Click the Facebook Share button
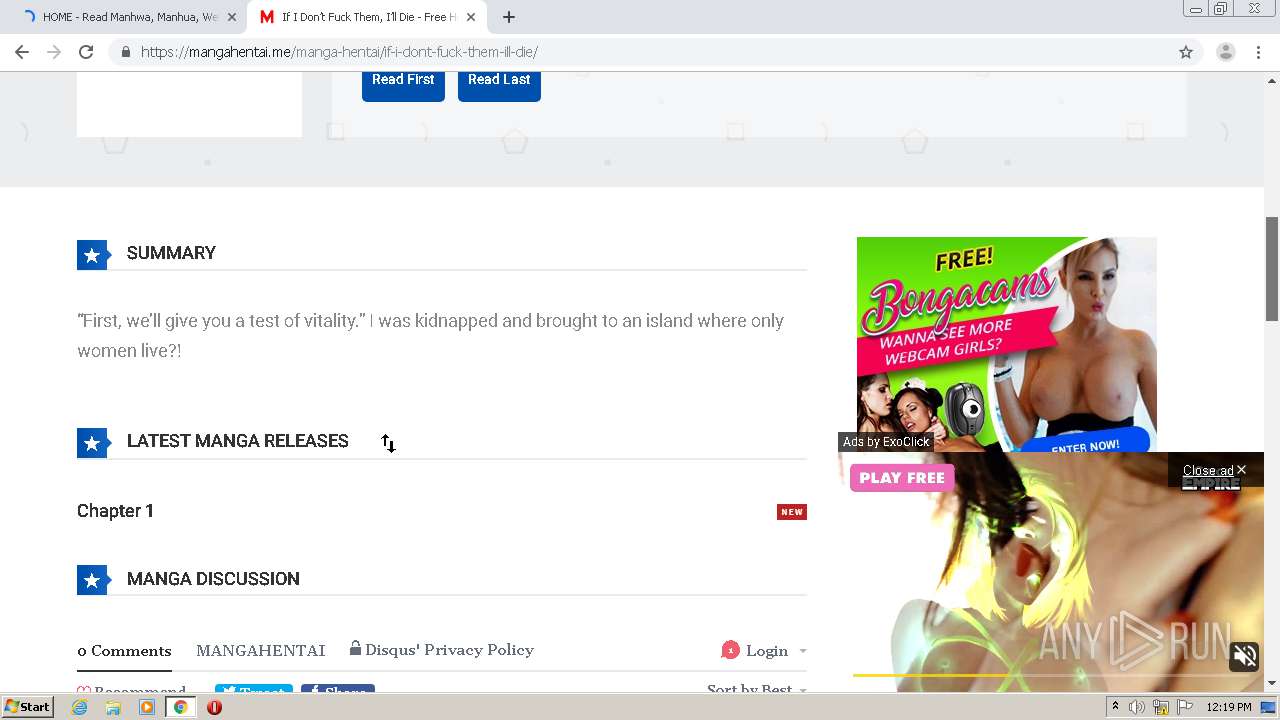This screenshot has height=720, width=1280. (338, 690)
